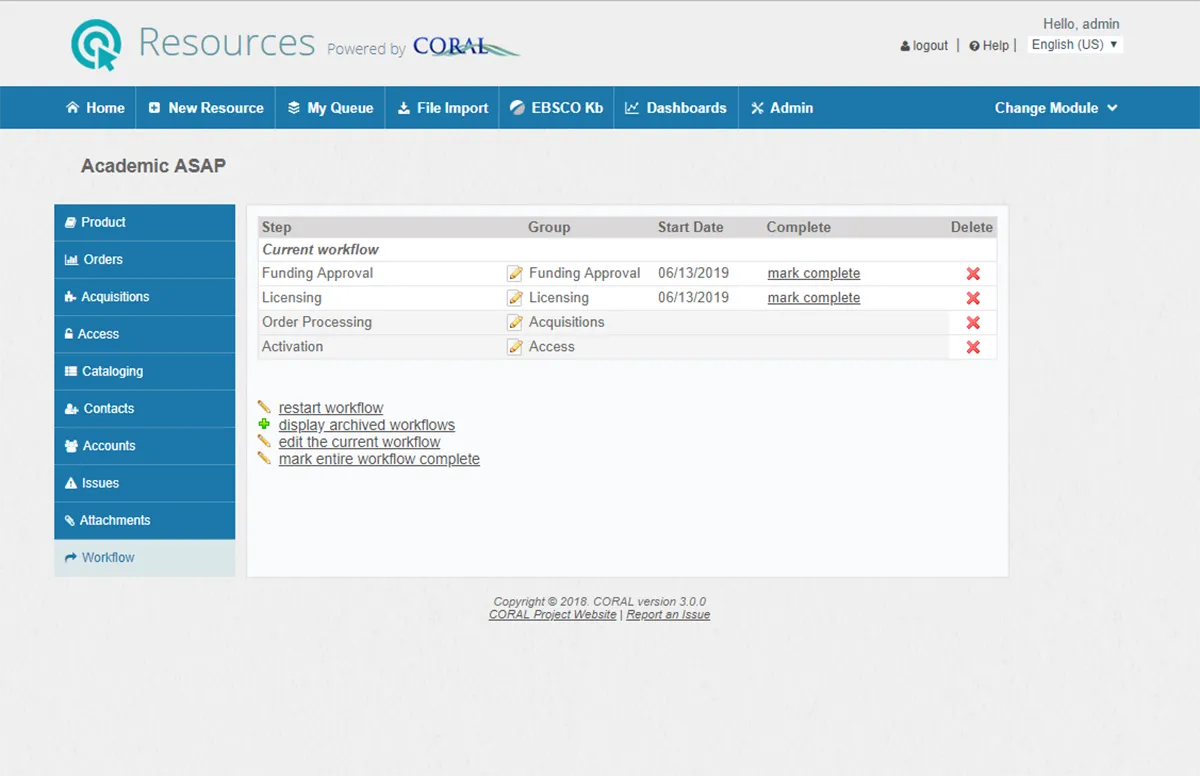Click the Acquisitions group cell
The image size is (1200, 776).
pos(567,322)
